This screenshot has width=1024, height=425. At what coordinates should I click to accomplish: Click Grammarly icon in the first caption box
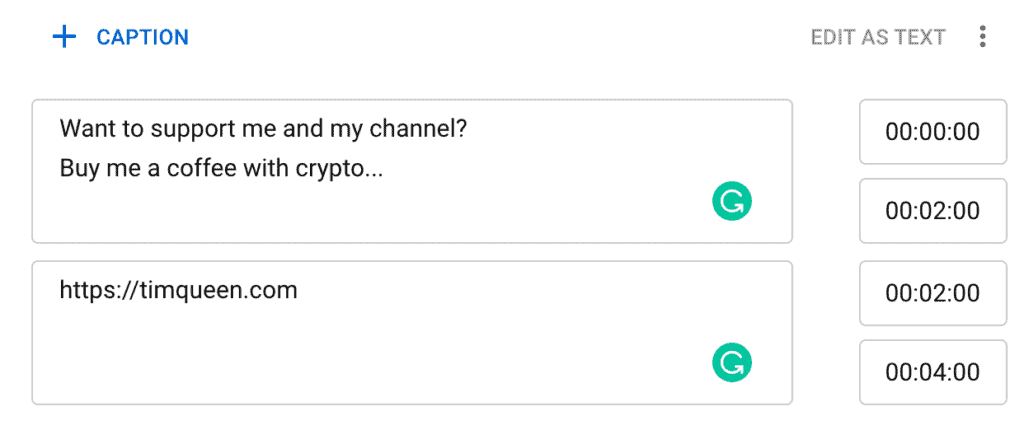(731, 203)
